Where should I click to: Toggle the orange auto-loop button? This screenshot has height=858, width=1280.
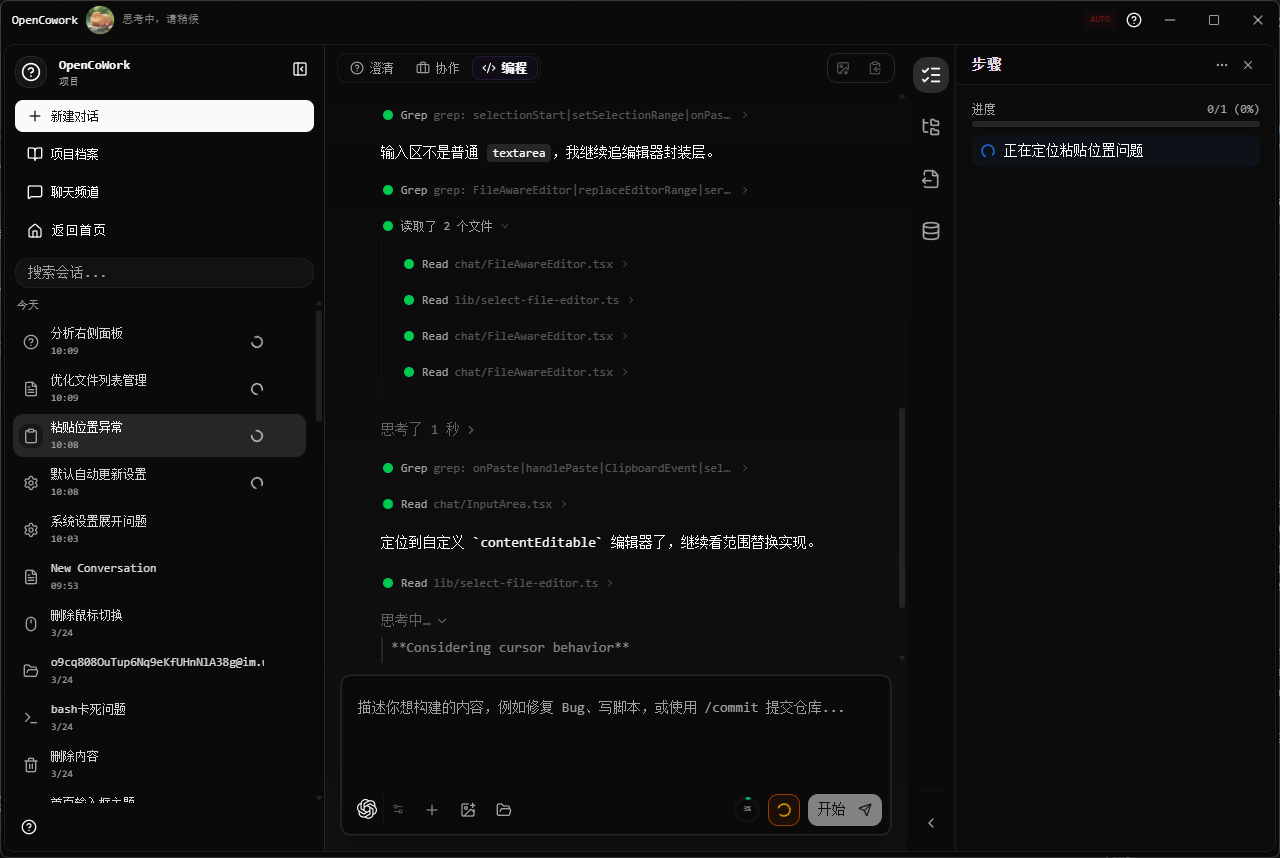tap(784, 810)
